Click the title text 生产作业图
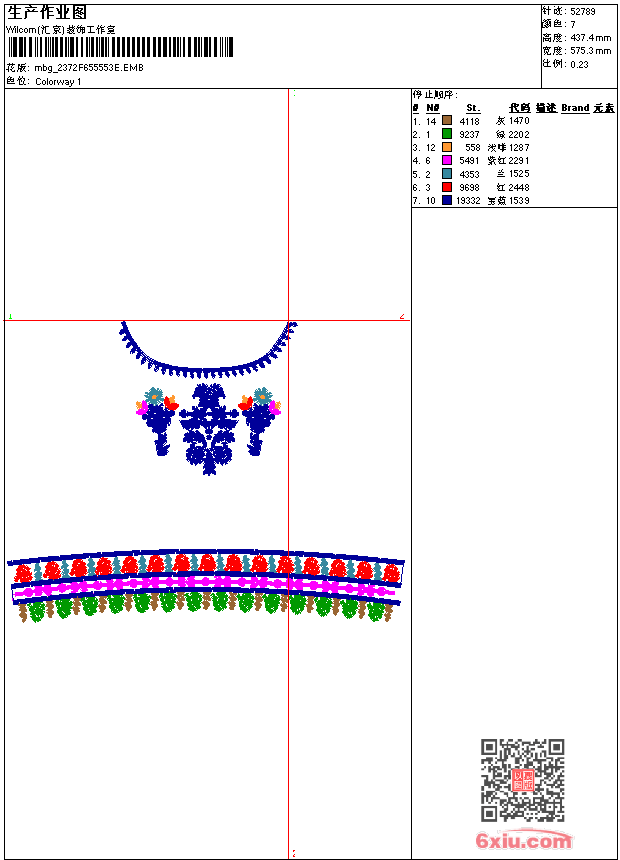 (47, 12)
